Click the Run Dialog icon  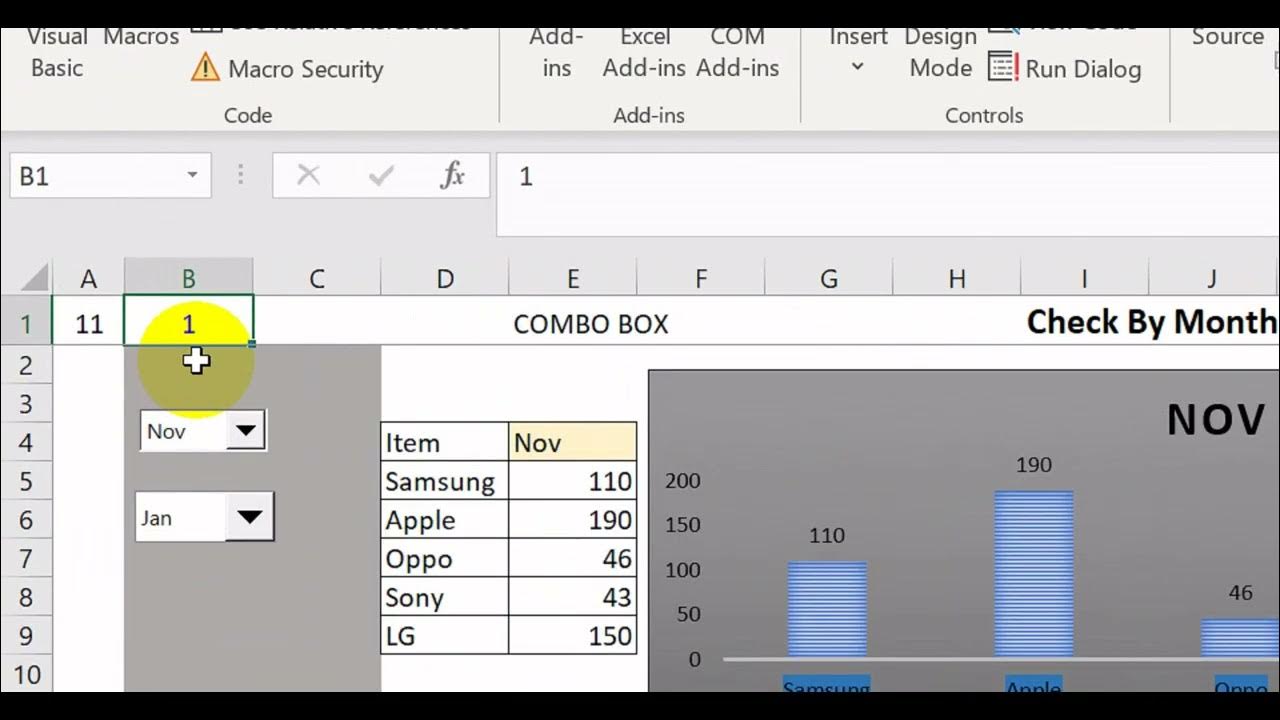coord(1003,68)
